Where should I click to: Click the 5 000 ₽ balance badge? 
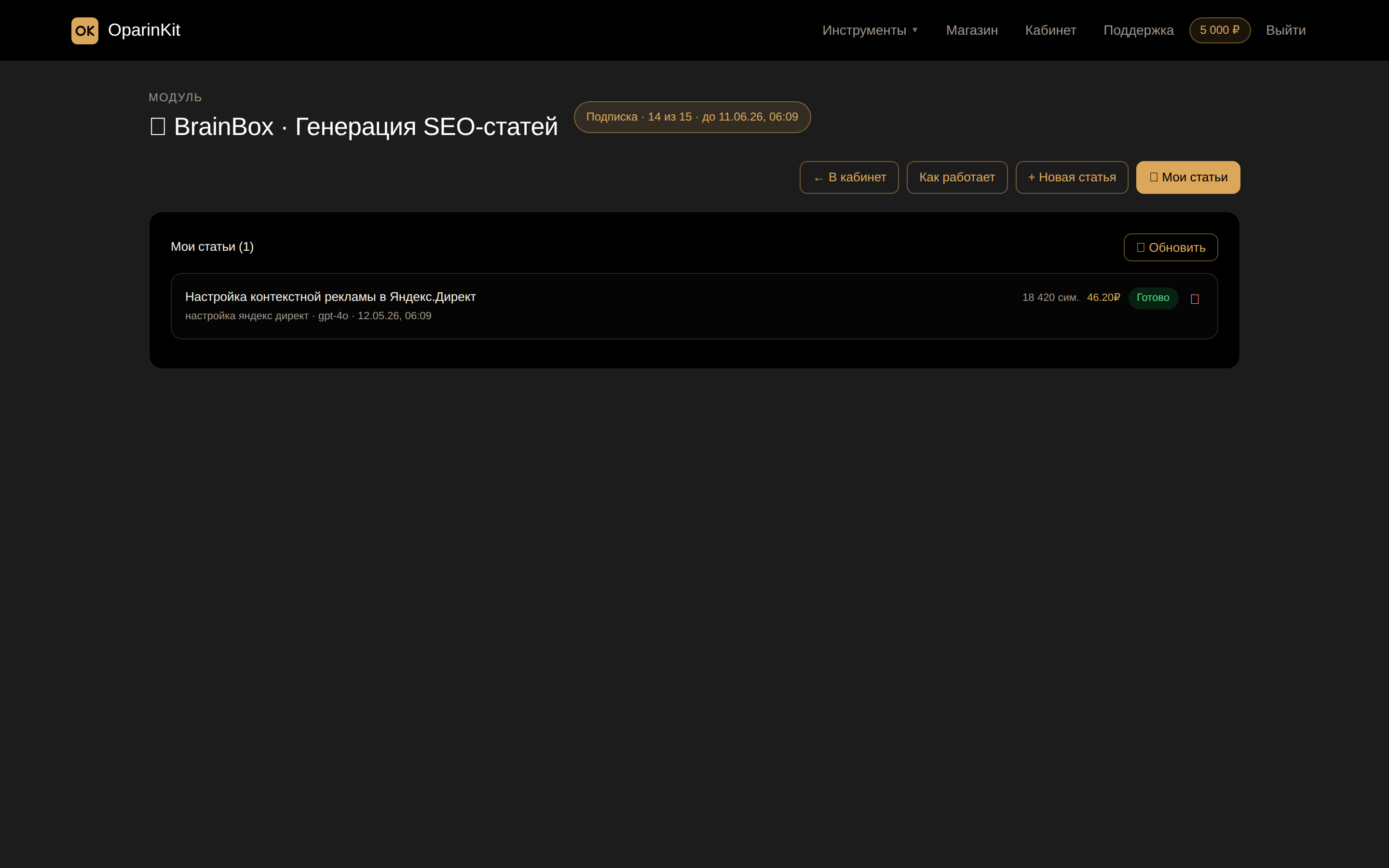coord(1220,30)
